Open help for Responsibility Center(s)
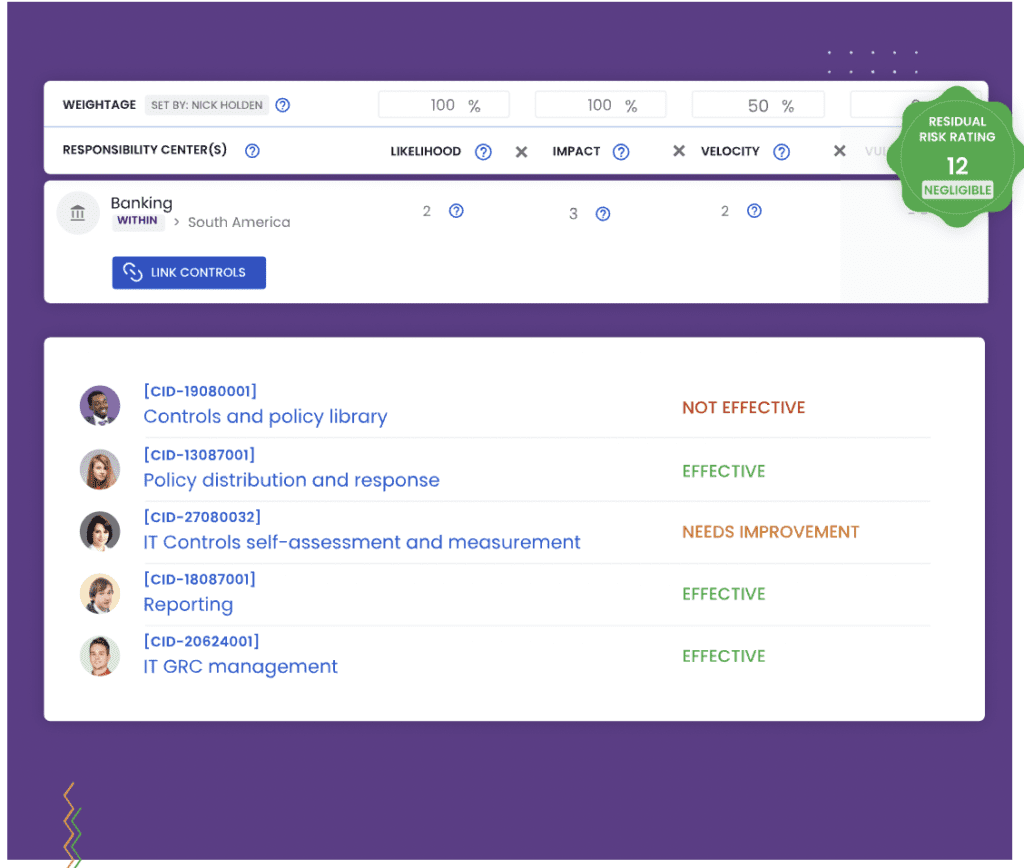 coord(252,151)
